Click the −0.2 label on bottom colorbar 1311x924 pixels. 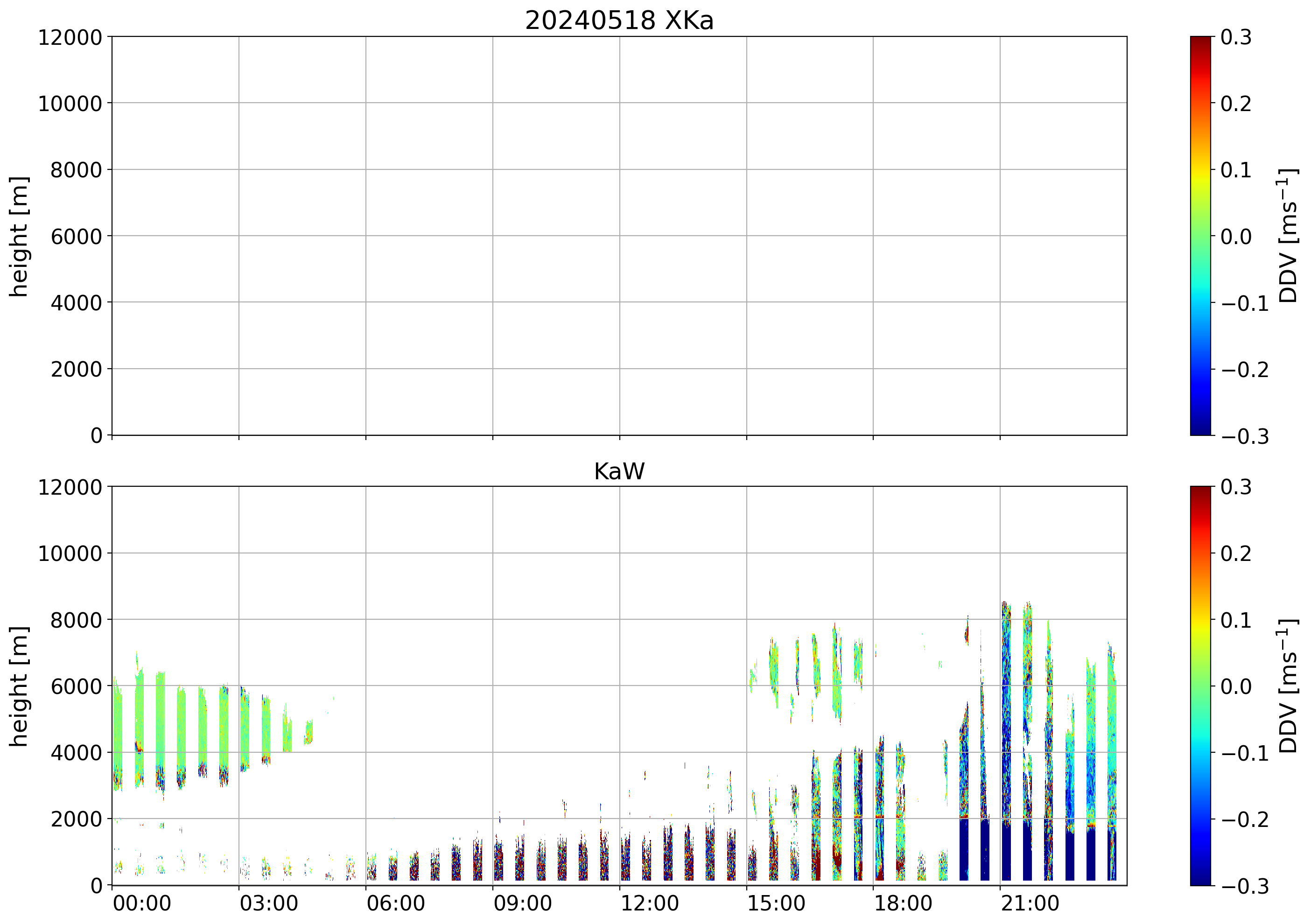pos(1244,819)
